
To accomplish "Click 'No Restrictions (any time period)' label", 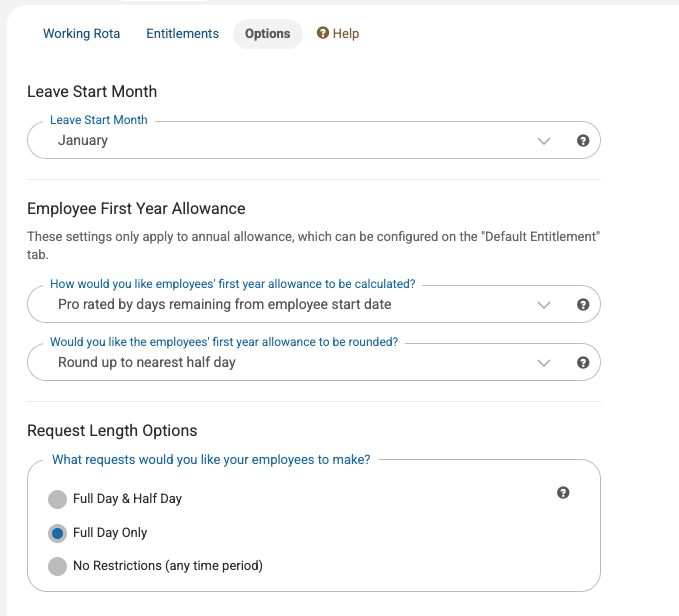I will click(x=168, y=566).
